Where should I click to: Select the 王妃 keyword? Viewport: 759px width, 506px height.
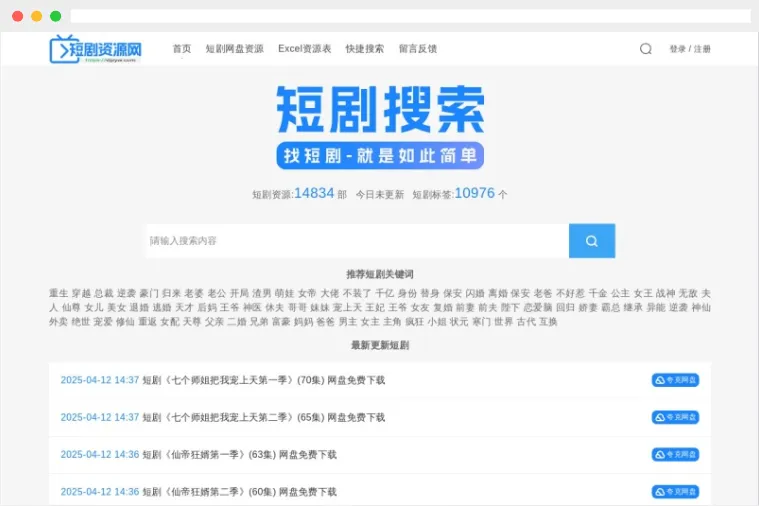(375, 307)
